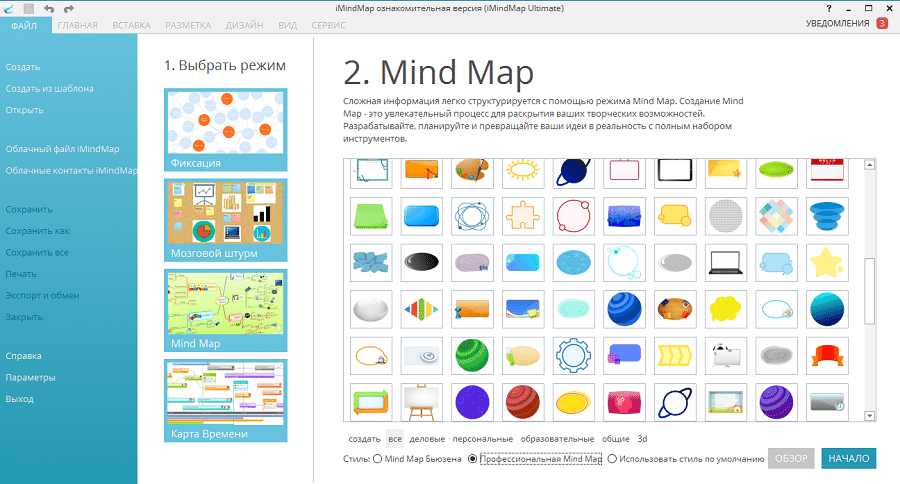Pick the laptop central idea image
Viewport: 900px width, 484px height.
coord(726,263)
